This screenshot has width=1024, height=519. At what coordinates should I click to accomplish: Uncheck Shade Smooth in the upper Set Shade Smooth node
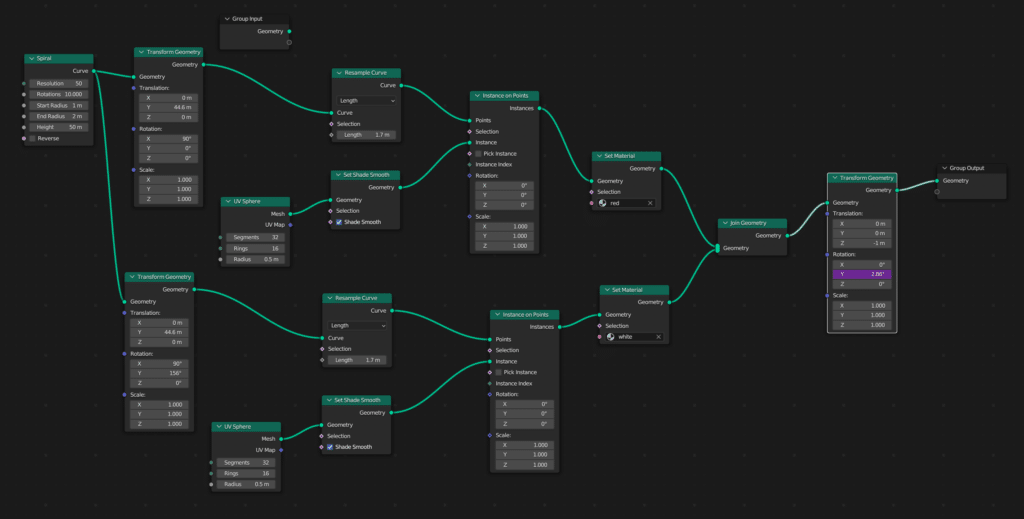[x=339, y=223]
